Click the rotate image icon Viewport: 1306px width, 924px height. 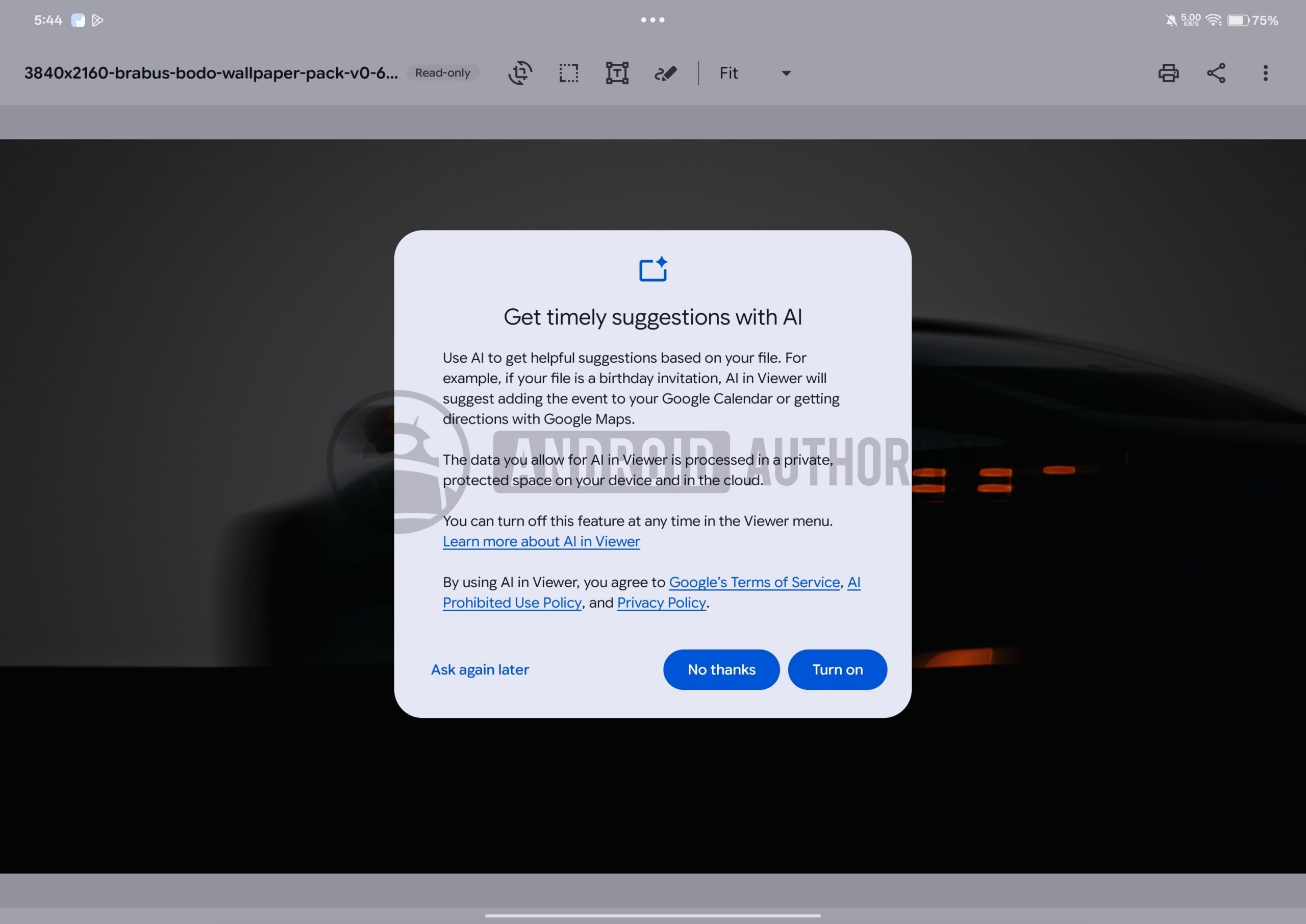pyautogui.click(x=520, y=73)
